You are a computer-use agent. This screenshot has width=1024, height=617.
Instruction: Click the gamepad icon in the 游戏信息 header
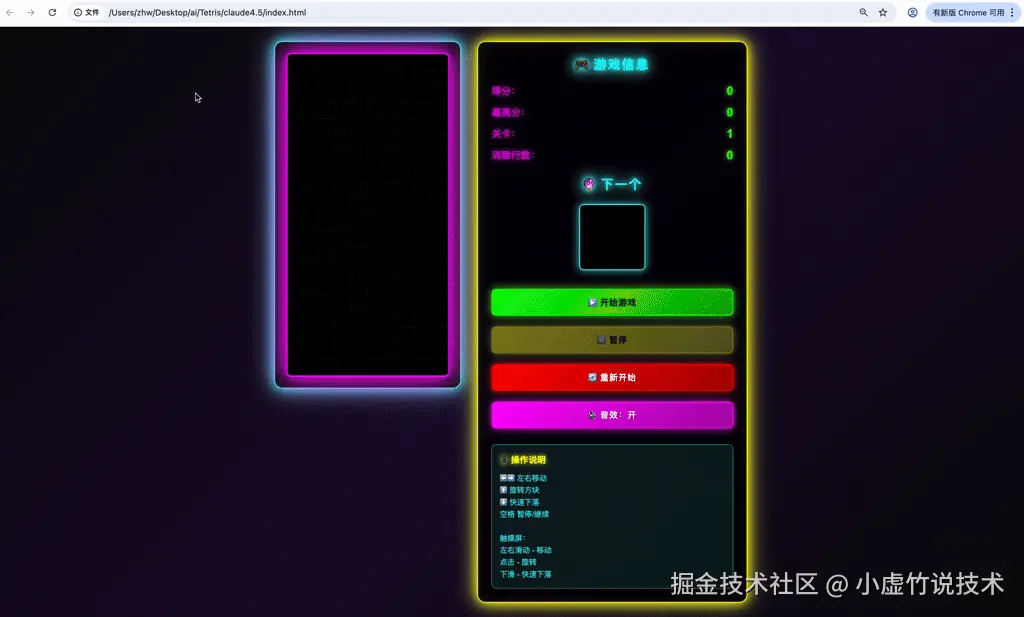pyautogui.click(x=580, y=65)
